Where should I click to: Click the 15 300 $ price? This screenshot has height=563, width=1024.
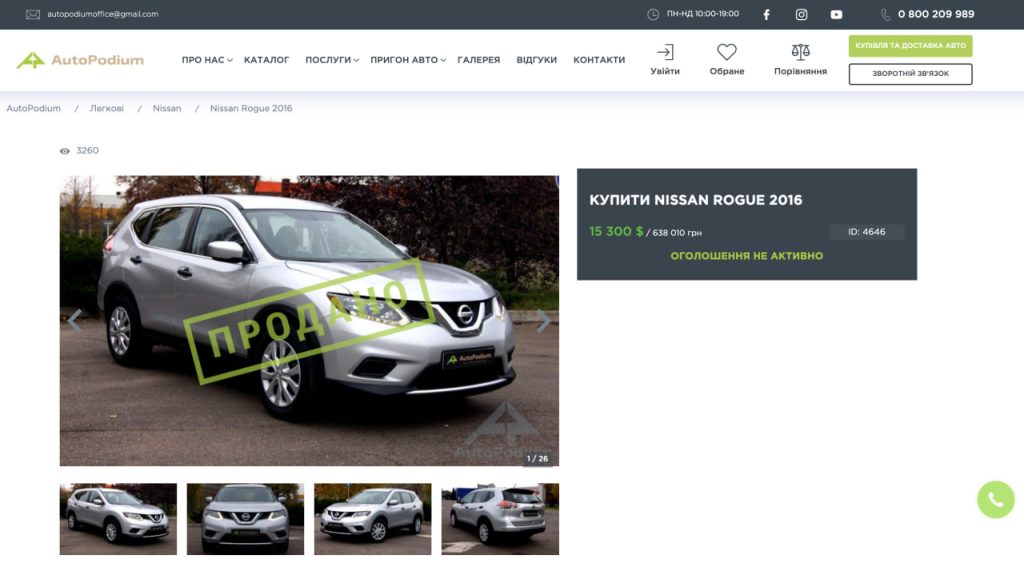(x=616, y=231)
